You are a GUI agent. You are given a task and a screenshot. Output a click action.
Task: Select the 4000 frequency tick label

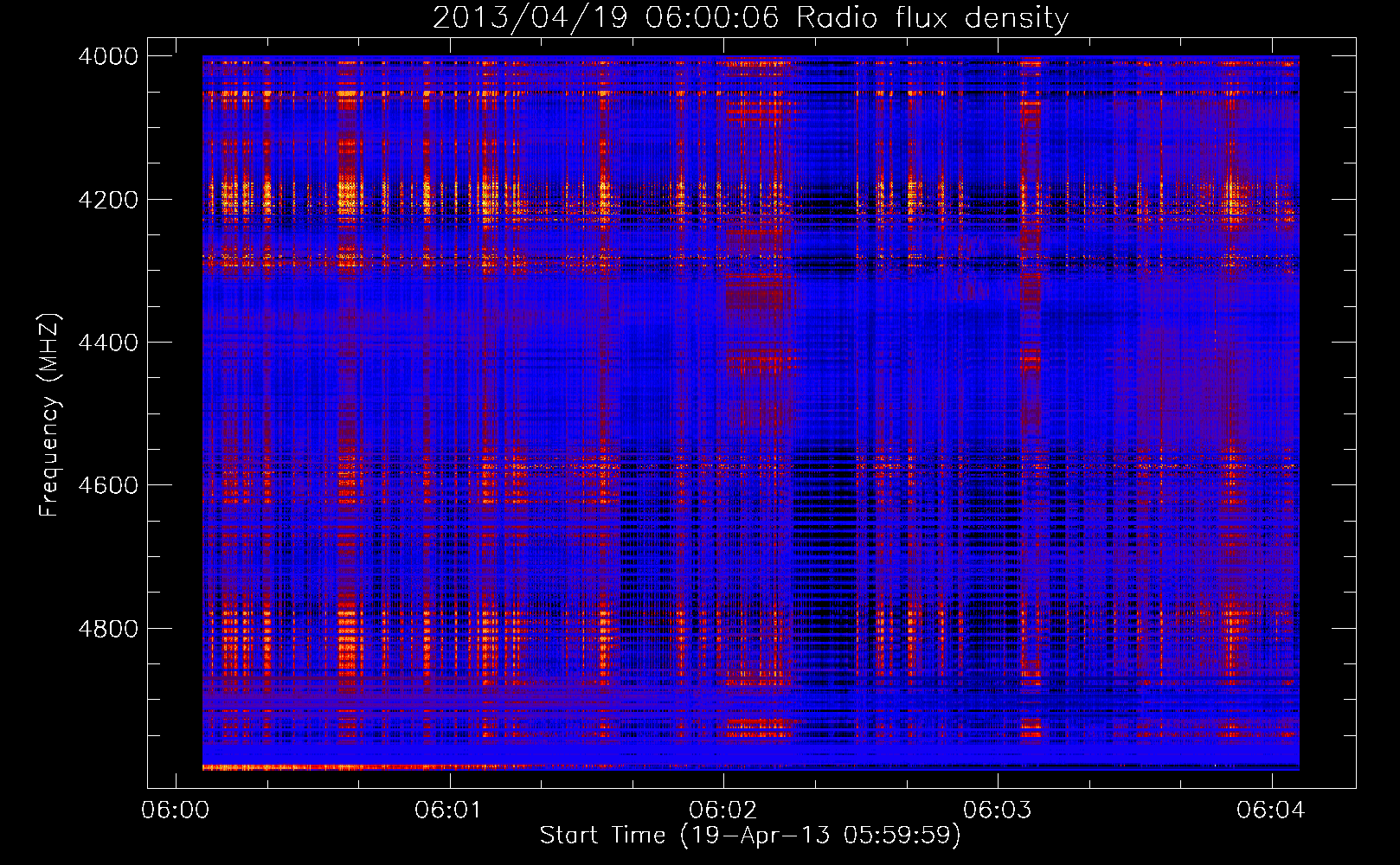pyautogui.click(x=108, y=56)
